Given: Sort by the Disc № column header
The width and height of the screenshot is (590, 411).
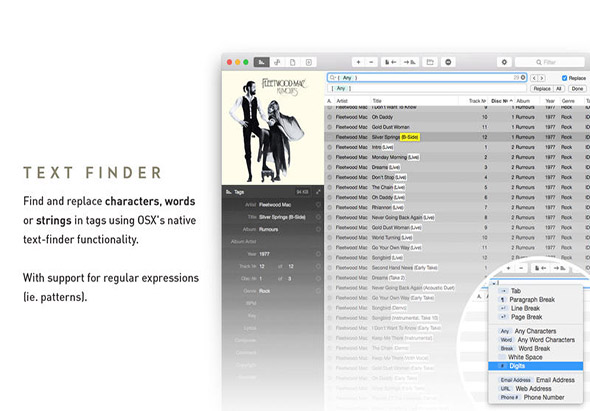Looking at the screenshot, I should click(x=502, y=101).
